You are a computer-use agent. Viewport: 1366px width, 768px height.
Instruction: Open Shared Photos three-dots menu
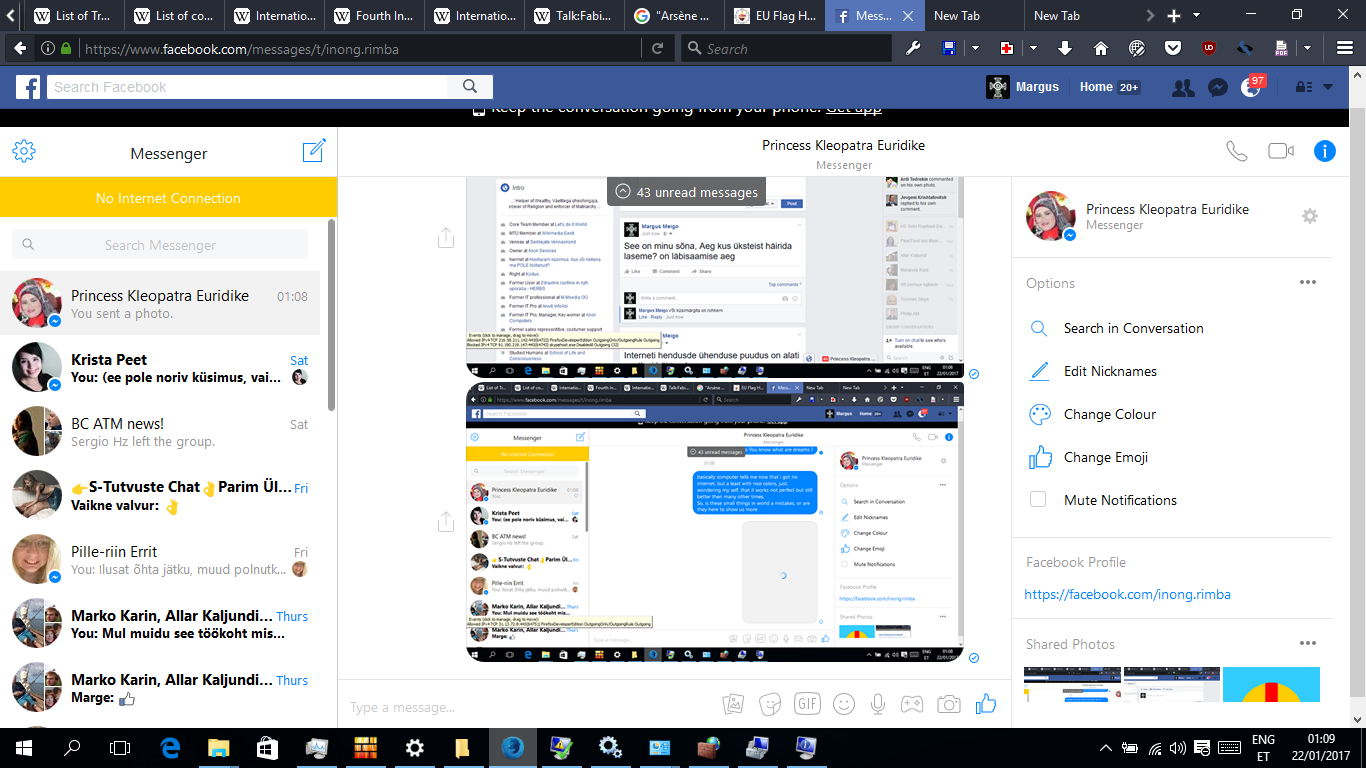[x=1308, y=644]
